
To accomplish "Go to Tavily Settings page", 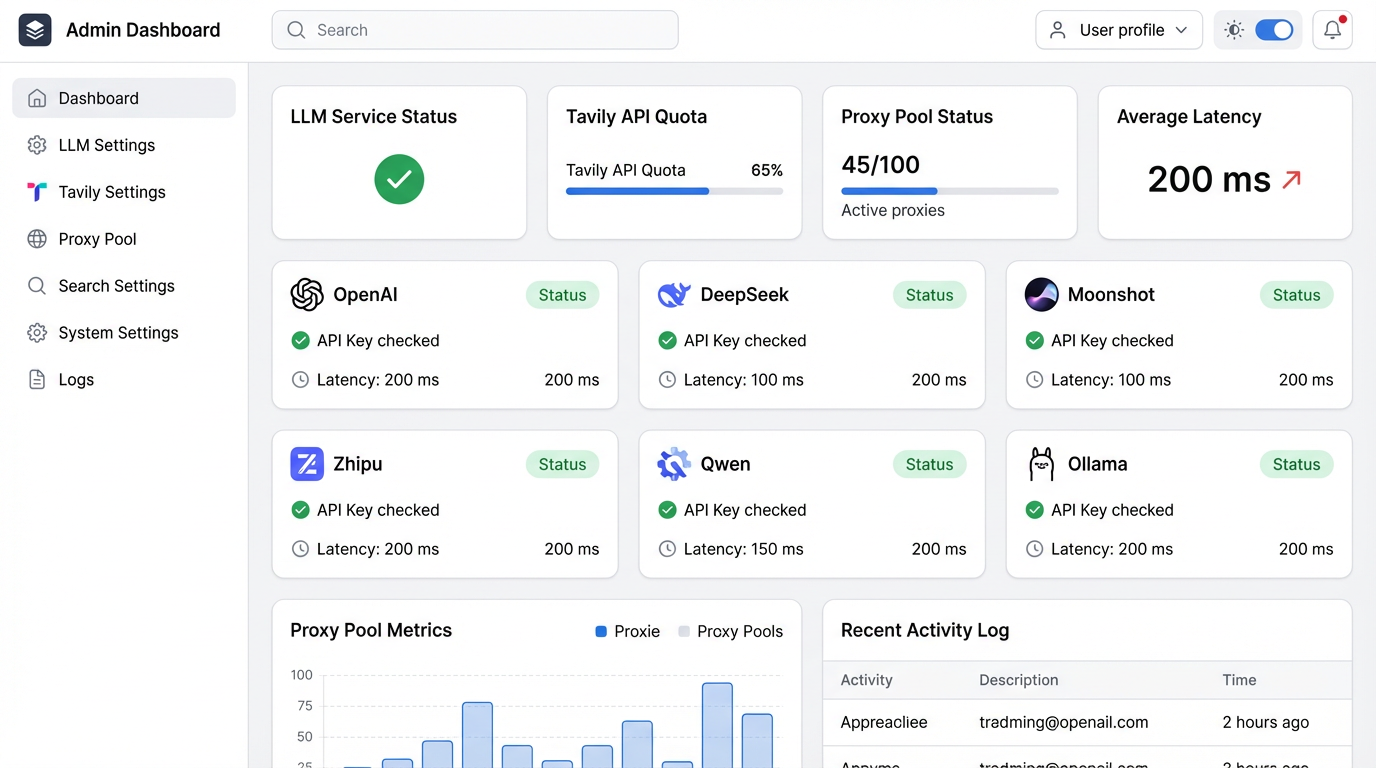I will (112, 192).
